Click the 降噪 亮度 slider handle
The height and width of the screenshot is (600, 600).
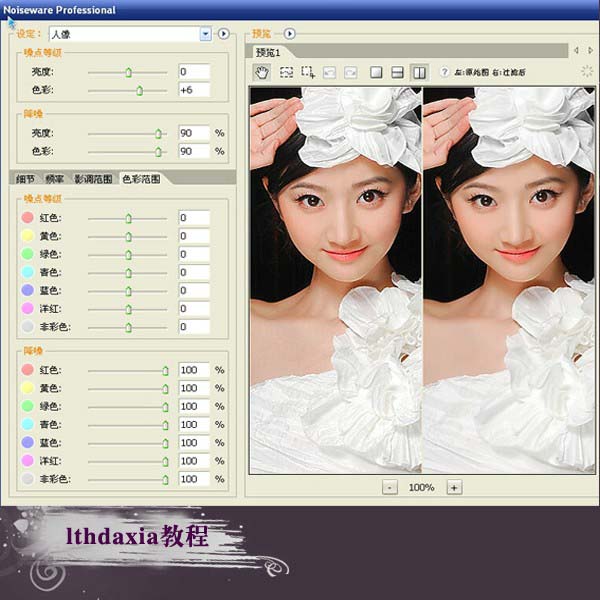click(x=158, y=133)
